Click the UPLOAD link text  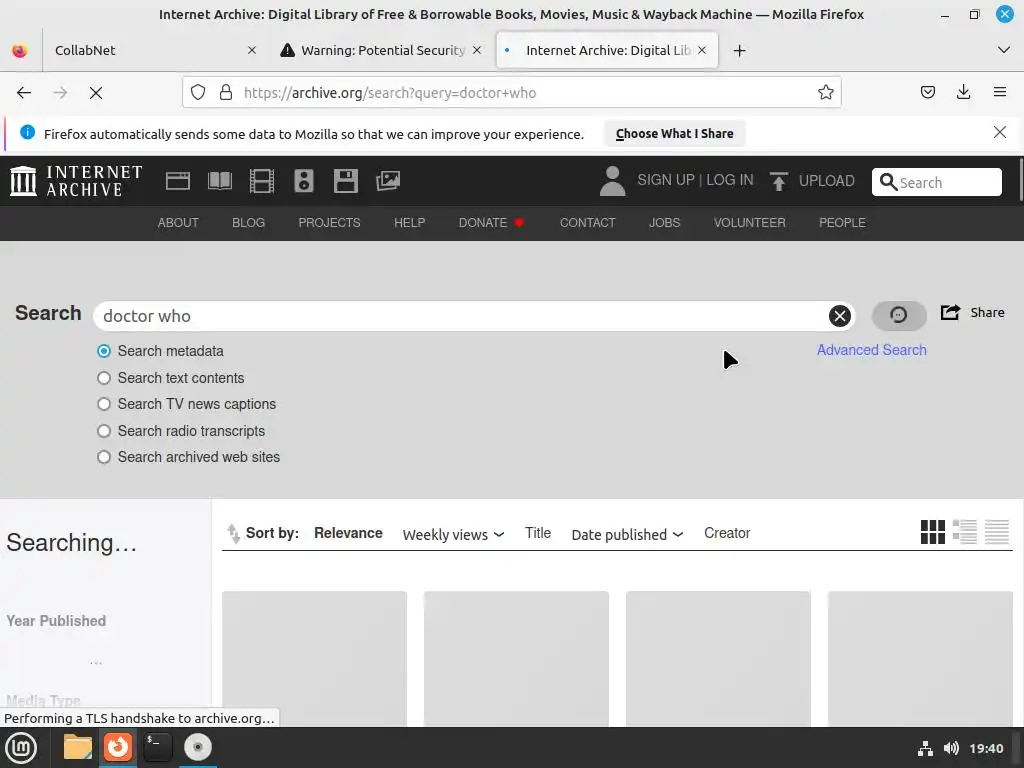pyautogui.click(x=826, y=181)
